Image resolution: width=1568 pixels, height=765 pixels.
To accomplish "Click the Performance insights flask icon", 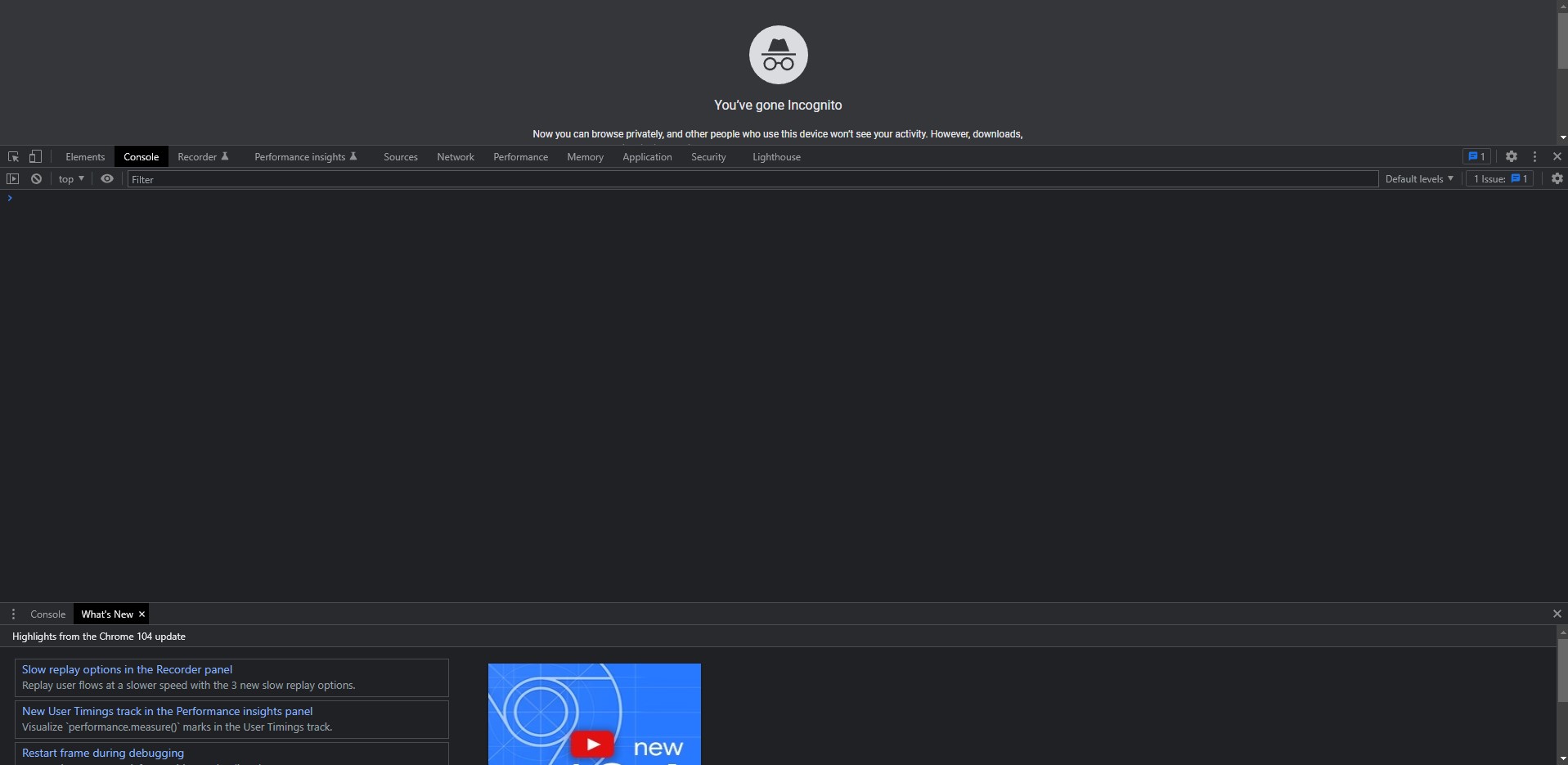I will (x=353, y=156).
